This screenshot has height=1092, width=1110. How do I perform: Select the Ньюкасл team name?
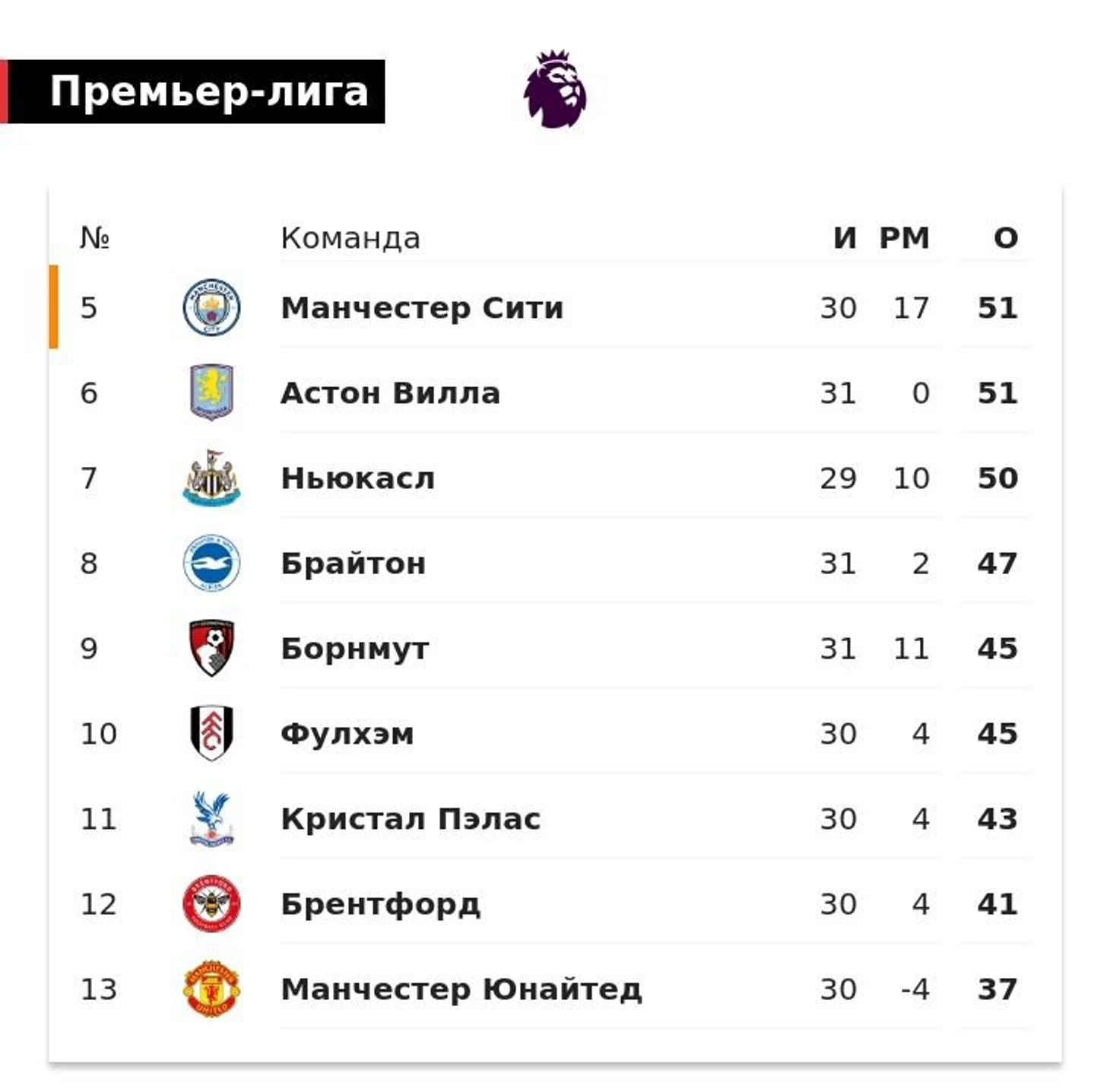click(x=357, y=478)
